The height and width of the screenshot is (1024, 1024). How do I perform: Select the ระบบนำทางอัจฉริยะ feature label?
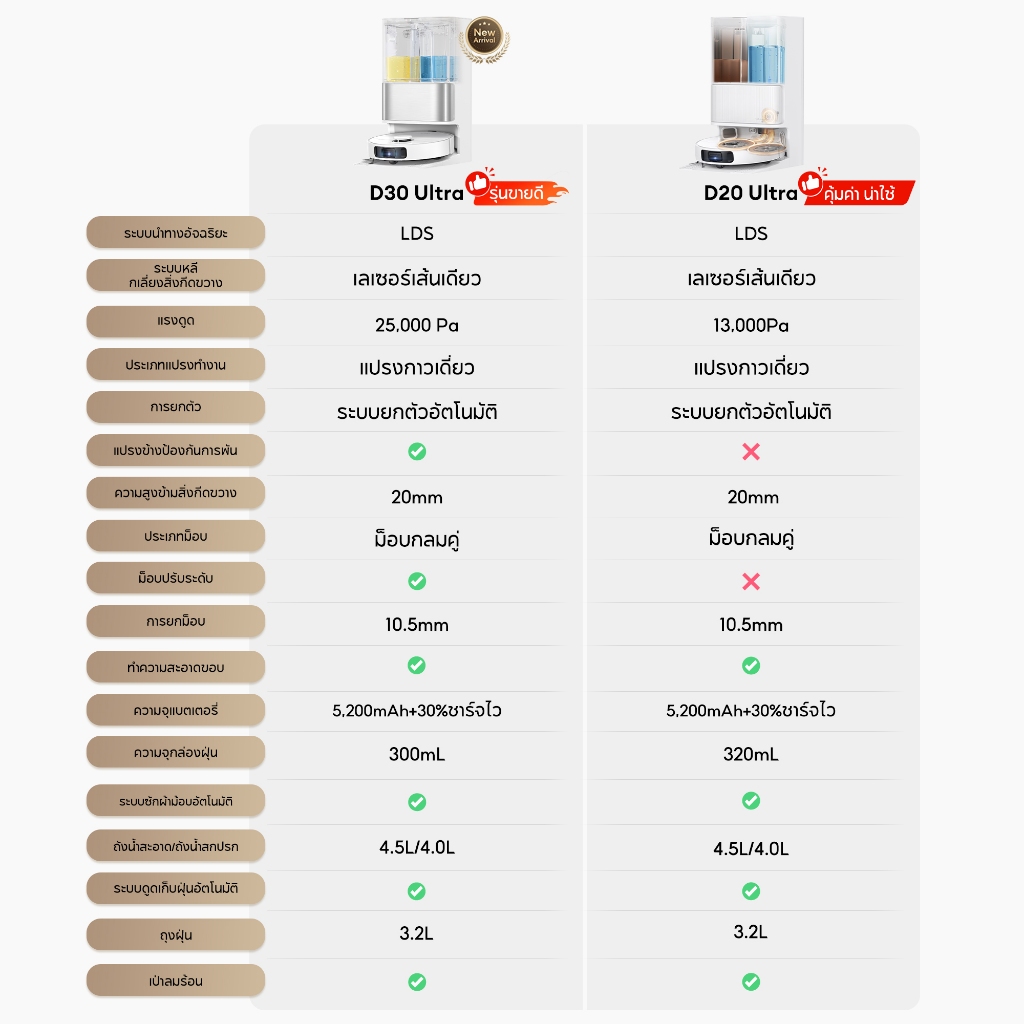[x=176, y=233]
